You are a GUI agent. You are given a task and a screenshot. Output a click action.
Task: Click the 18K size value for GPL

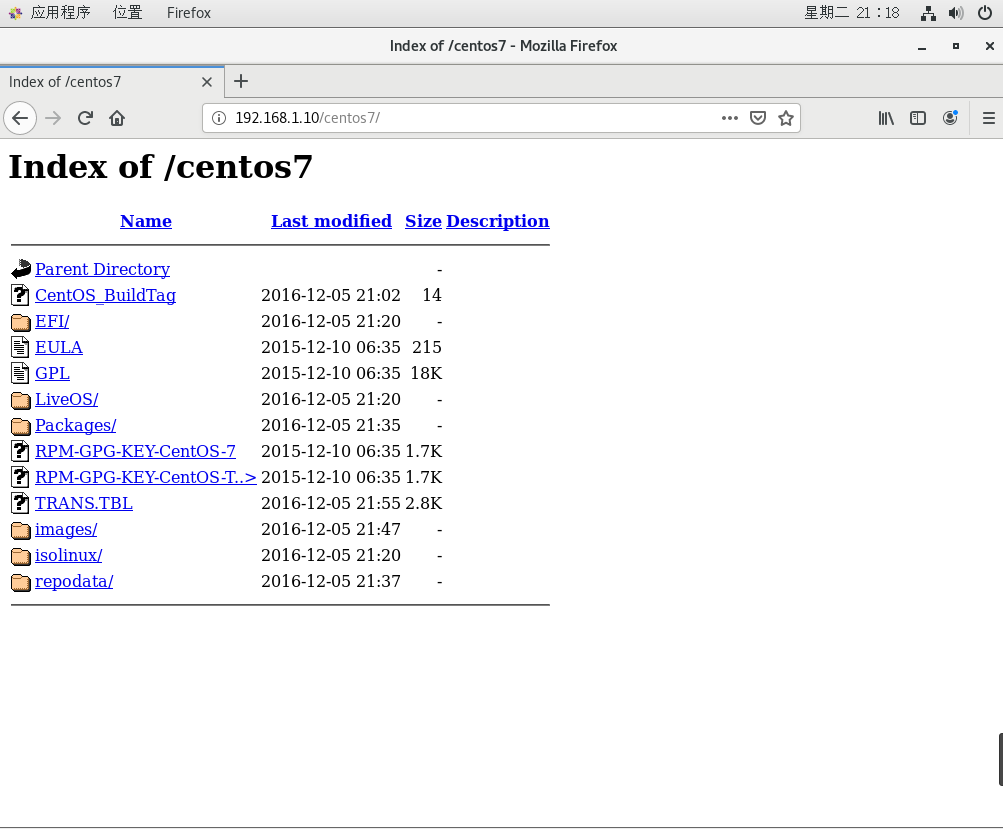426,374
